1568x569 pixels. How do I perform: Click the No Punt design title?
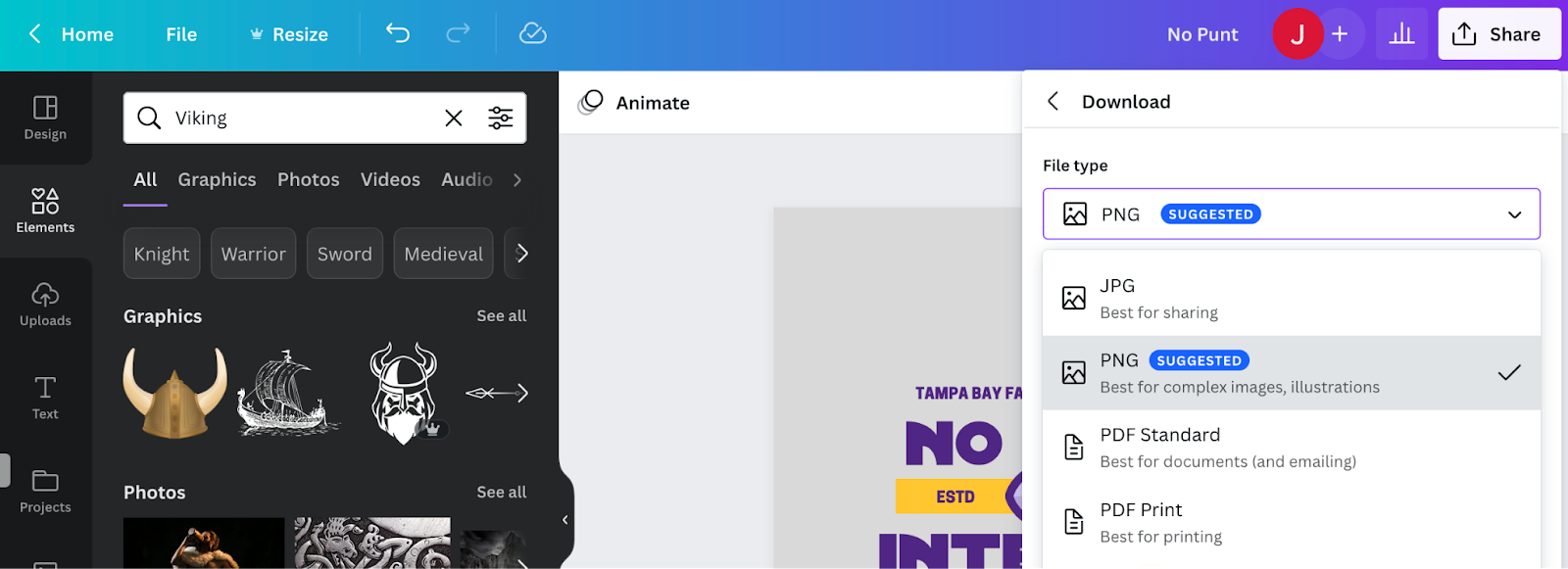tap(1202, 34)
